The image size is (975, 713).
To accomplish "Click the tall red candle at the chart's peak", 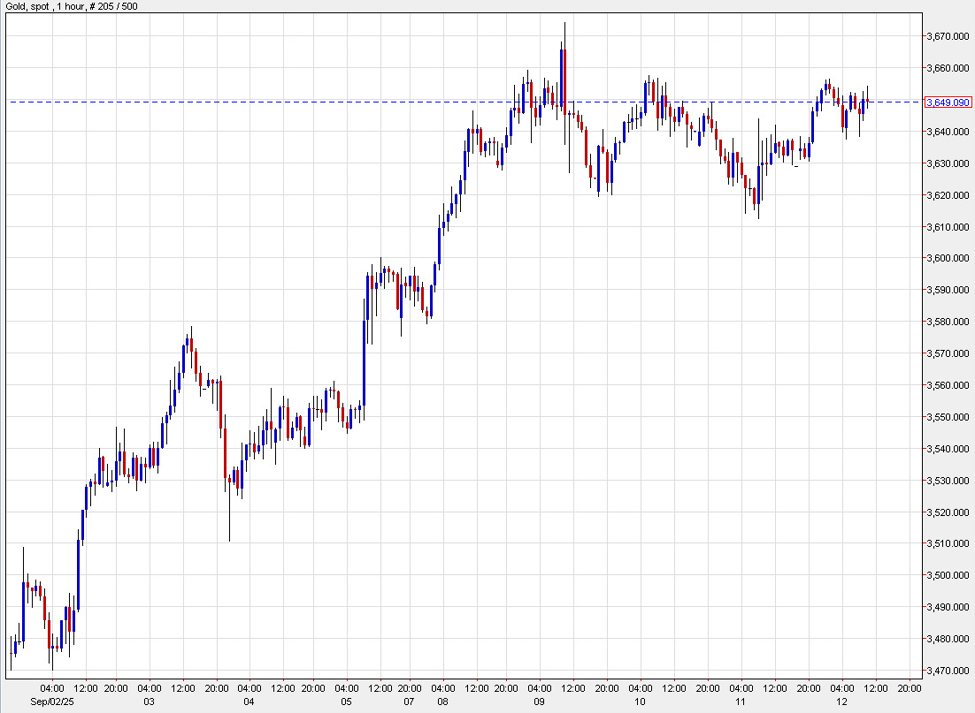I will coord(564,78).
